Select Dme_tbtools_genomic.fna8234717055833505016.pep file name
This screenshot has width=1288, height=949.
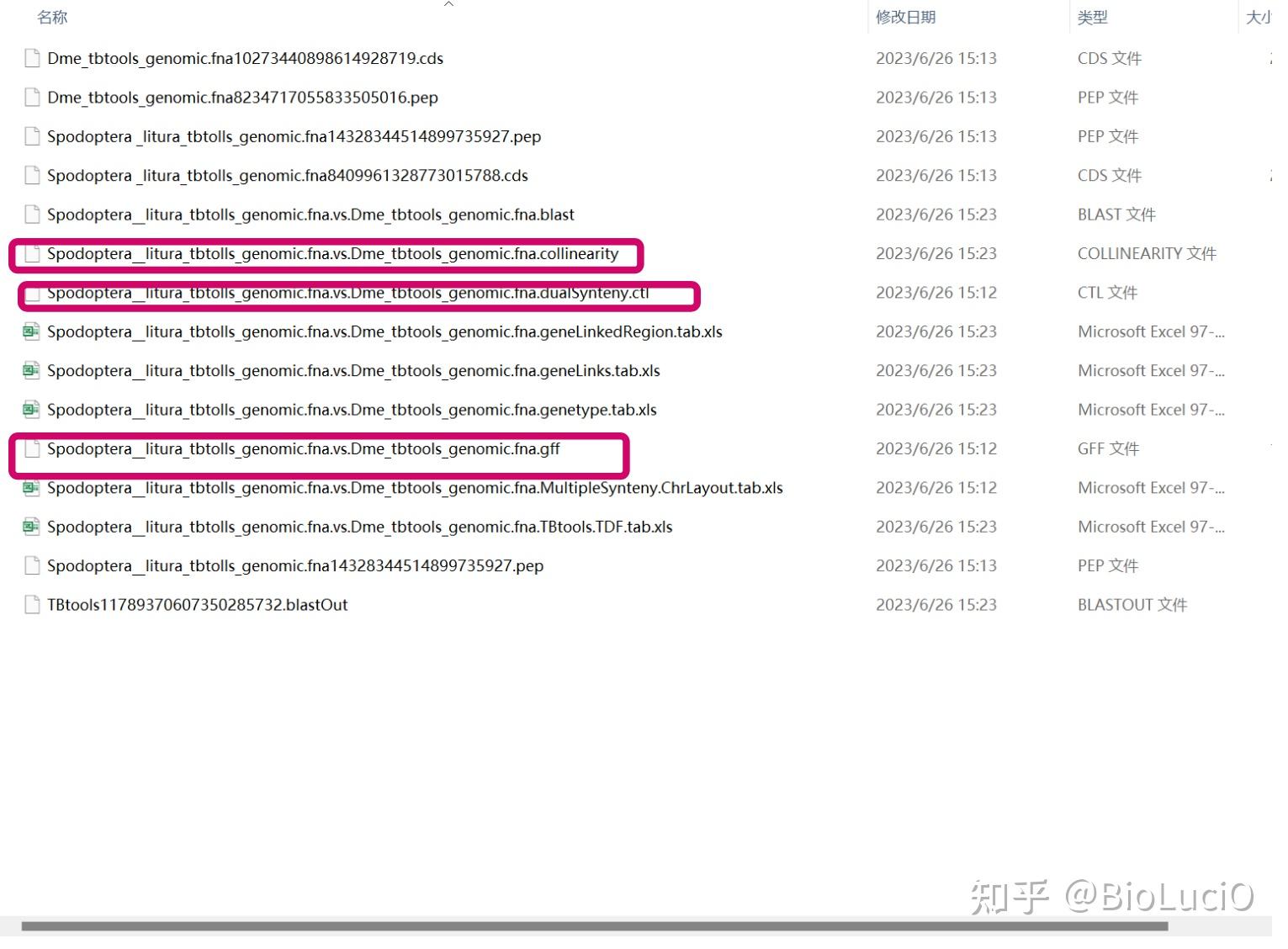[242, 98]
